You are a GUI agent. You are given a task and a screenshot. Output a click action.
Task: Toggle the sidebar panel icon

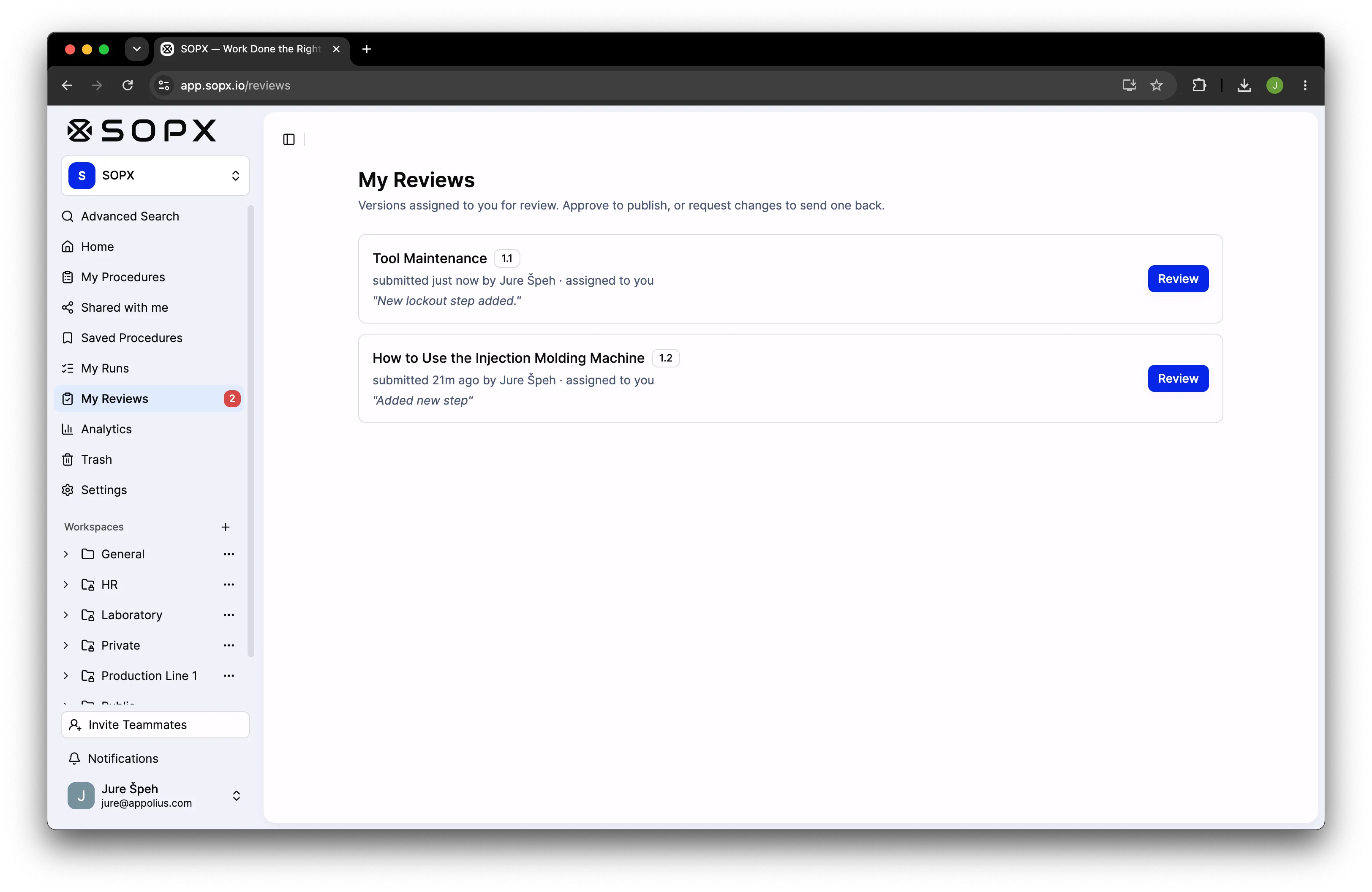click(x=289, y=139)
